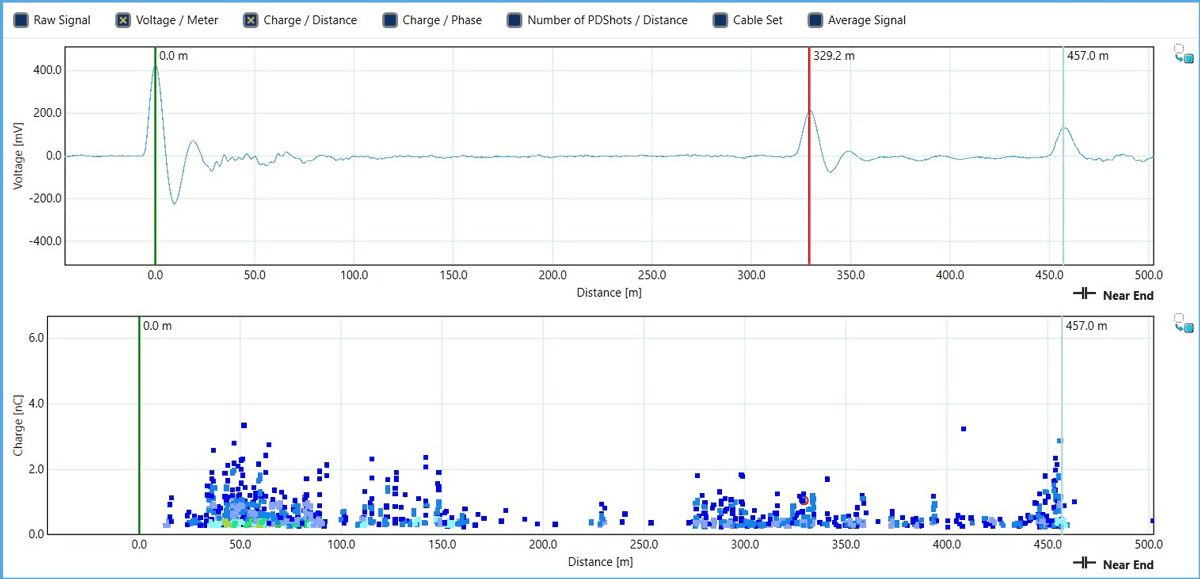Select the green 0.0 m marker in the charge plot
The height and width of the screenshot is (579, 1200).
pyautogui.click(x=138, y=430)
